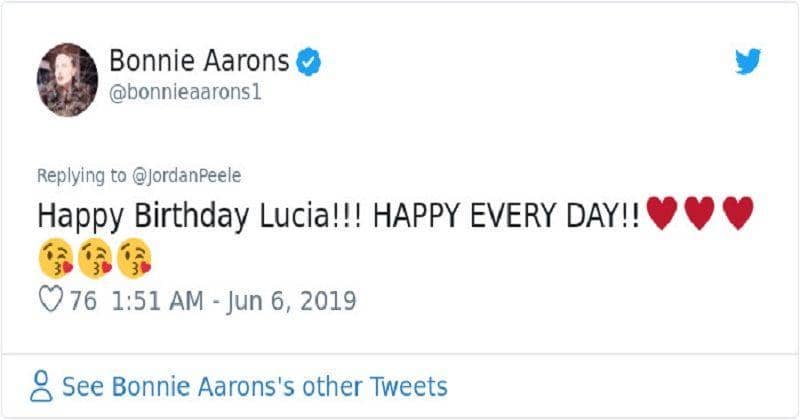Click the 76 likes count
The image size is (800, 420).
pyautogui.click(x=83, y=301)
